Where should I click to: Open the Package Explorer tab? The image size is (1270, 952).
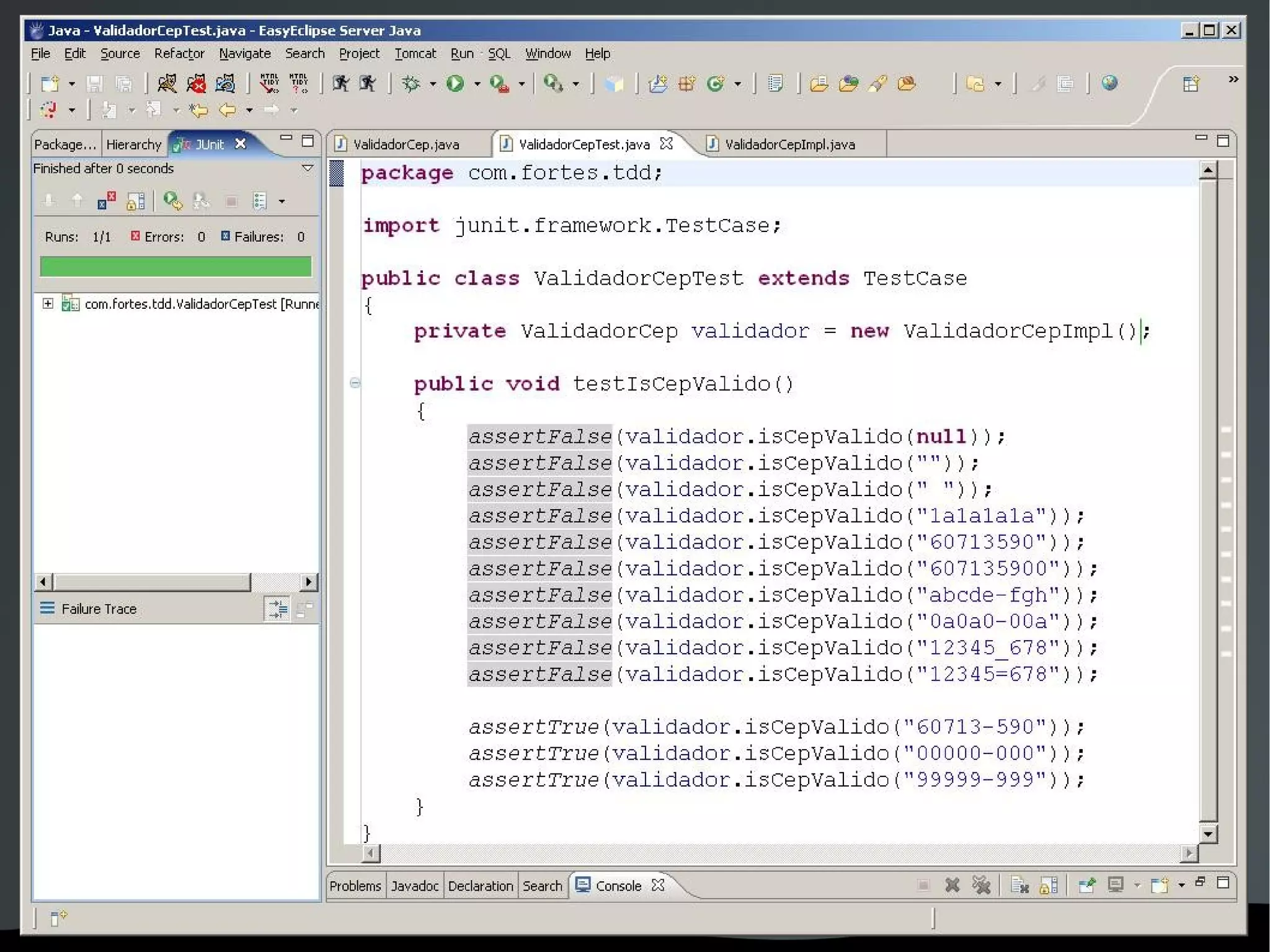click(x=64, y=145)
